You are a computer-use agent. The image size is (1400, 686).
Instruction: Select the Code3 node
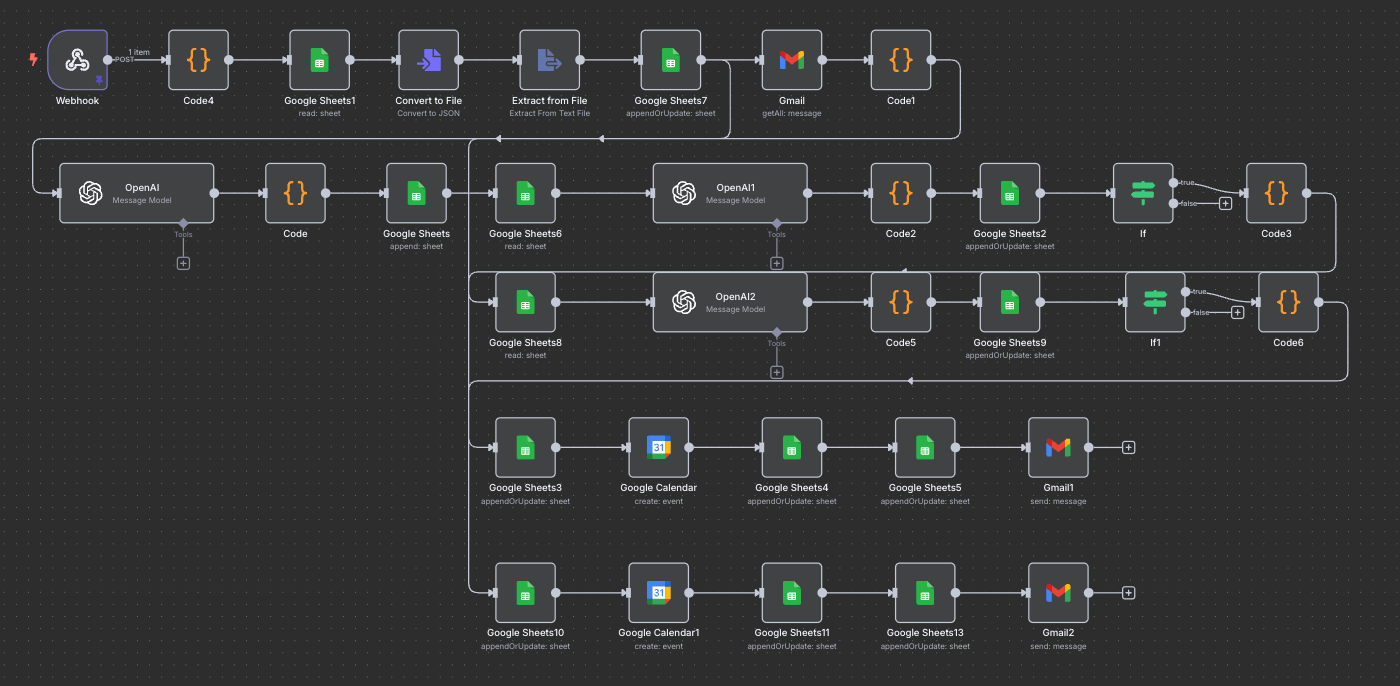[1276, 193]
